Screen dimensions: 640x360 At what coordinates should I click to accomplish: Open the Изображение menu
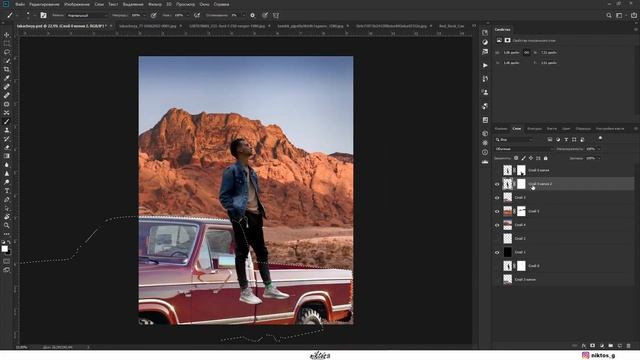click(x=77, y=4)
